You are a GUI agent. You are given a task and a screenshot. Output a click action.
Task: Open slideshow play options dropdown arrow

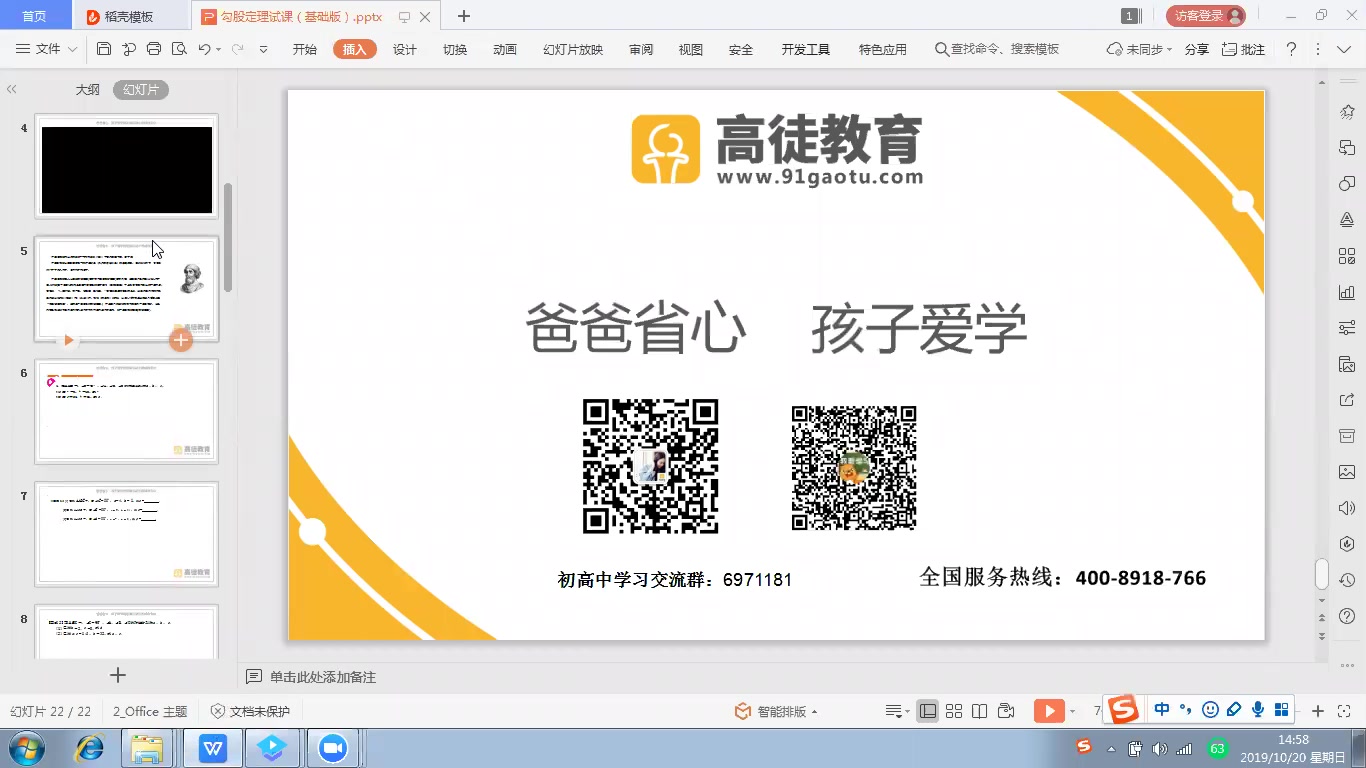[1073, 711]
